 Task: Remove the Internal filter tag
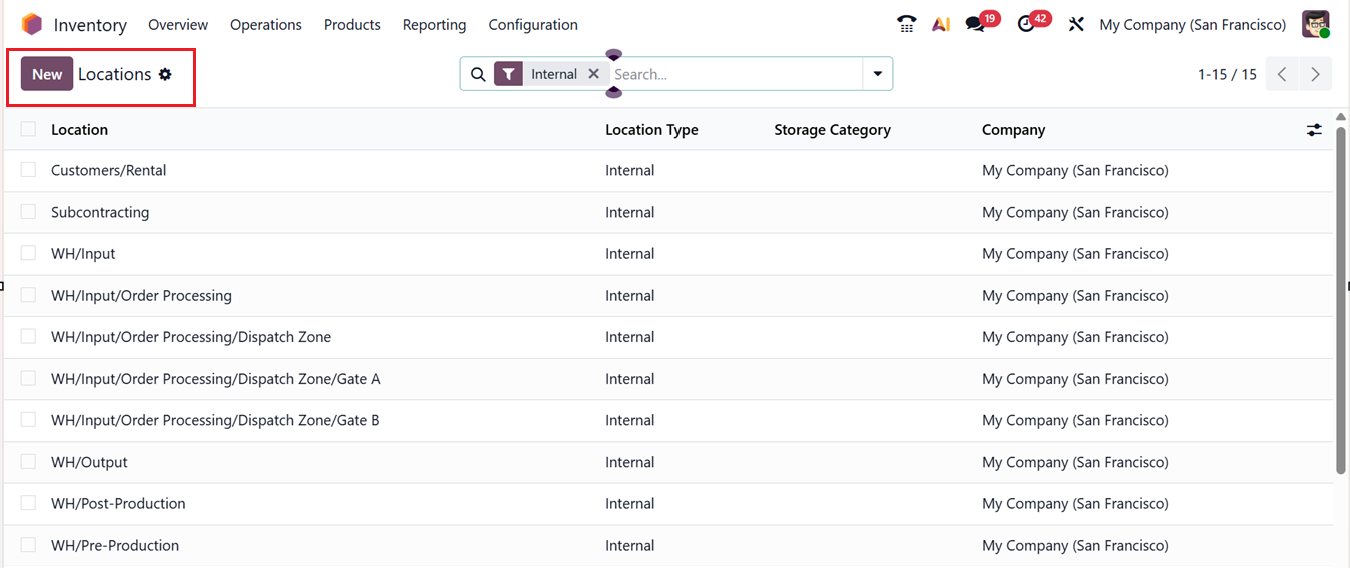(x=593, y=74)
